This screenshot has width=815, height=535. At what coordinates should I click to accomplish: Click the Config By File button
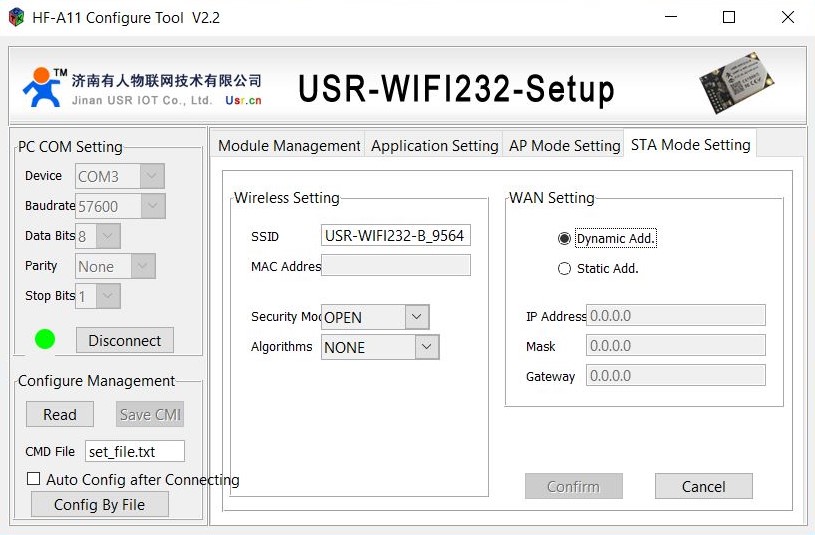coord(100,504)
